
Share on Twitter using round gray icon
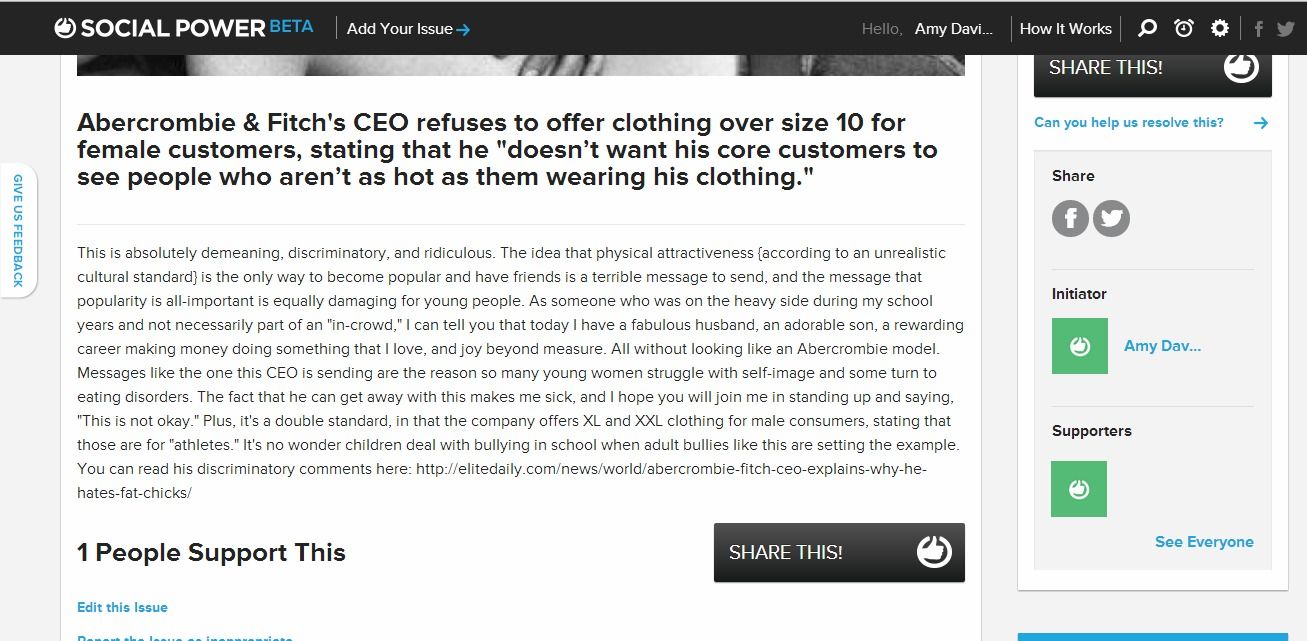pyautogui.click(x=1111, y=218)
